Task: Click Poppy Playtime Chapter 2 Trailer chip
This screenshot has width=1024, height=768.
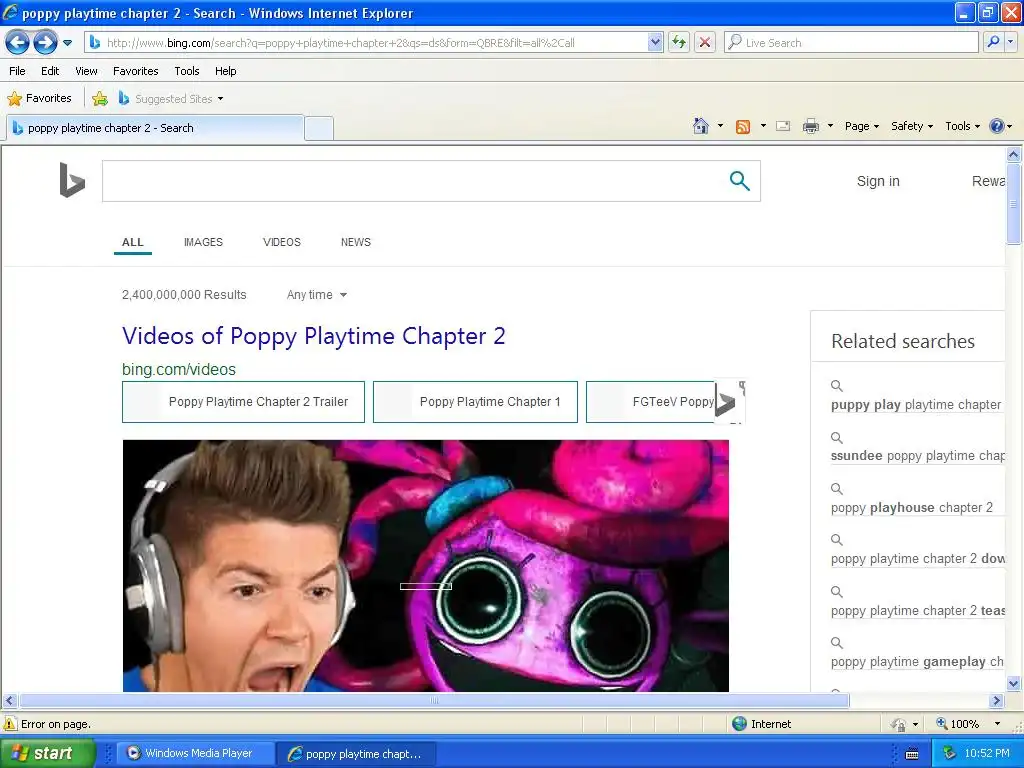Action: point(244,402)
